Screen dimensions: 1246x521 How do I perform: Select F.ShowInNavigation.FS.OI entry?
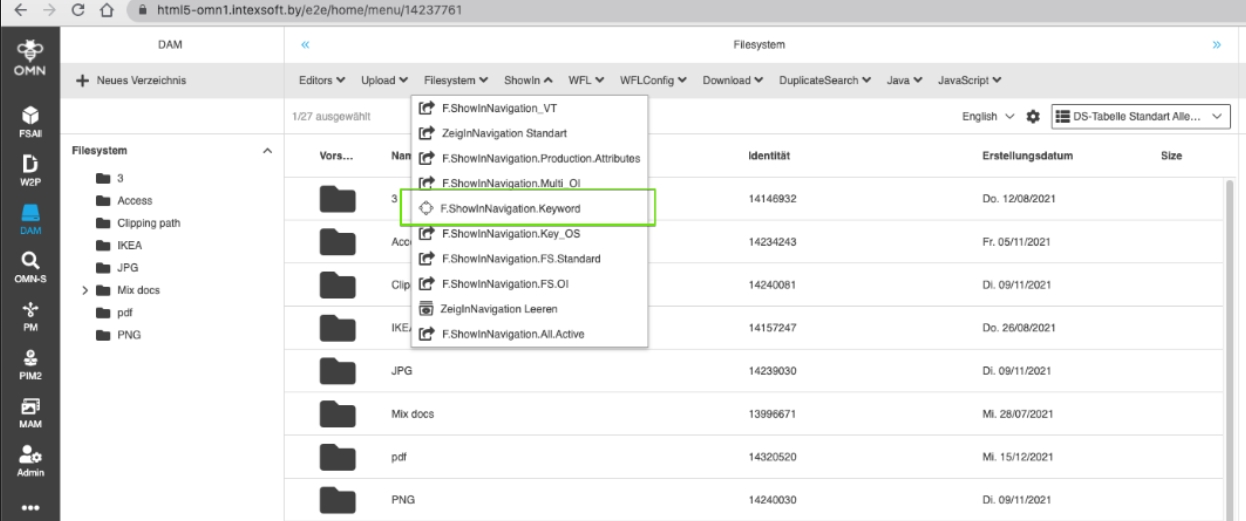pyautogui.click(x=529, y=284)
